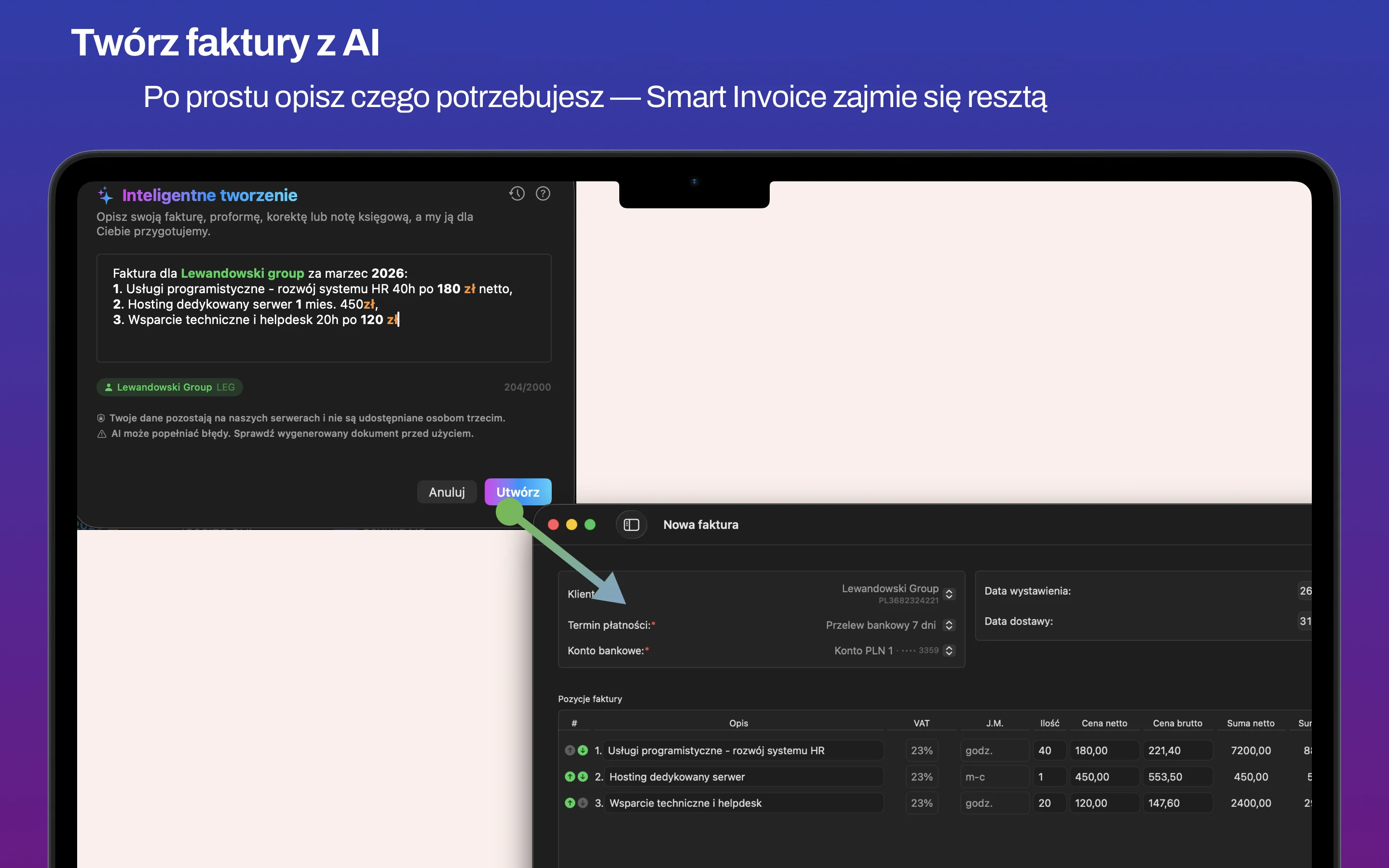Focus the invoice description prompt text area
The width and height of the screenshot is (1389, 868).
click(324, 308)
